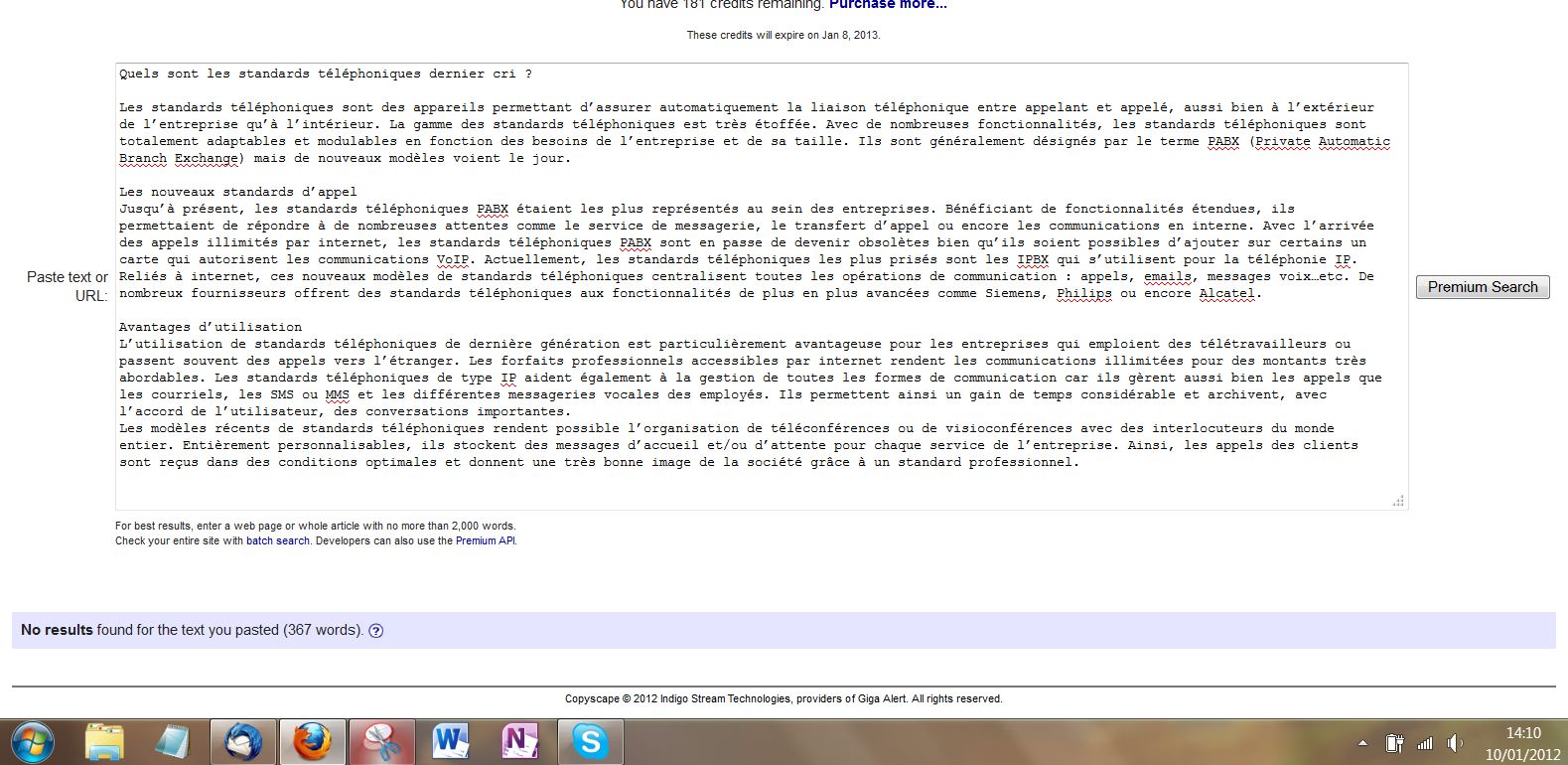Open OneNote from the taskbar
The image size is (1568, 765).
click(519, 742)
